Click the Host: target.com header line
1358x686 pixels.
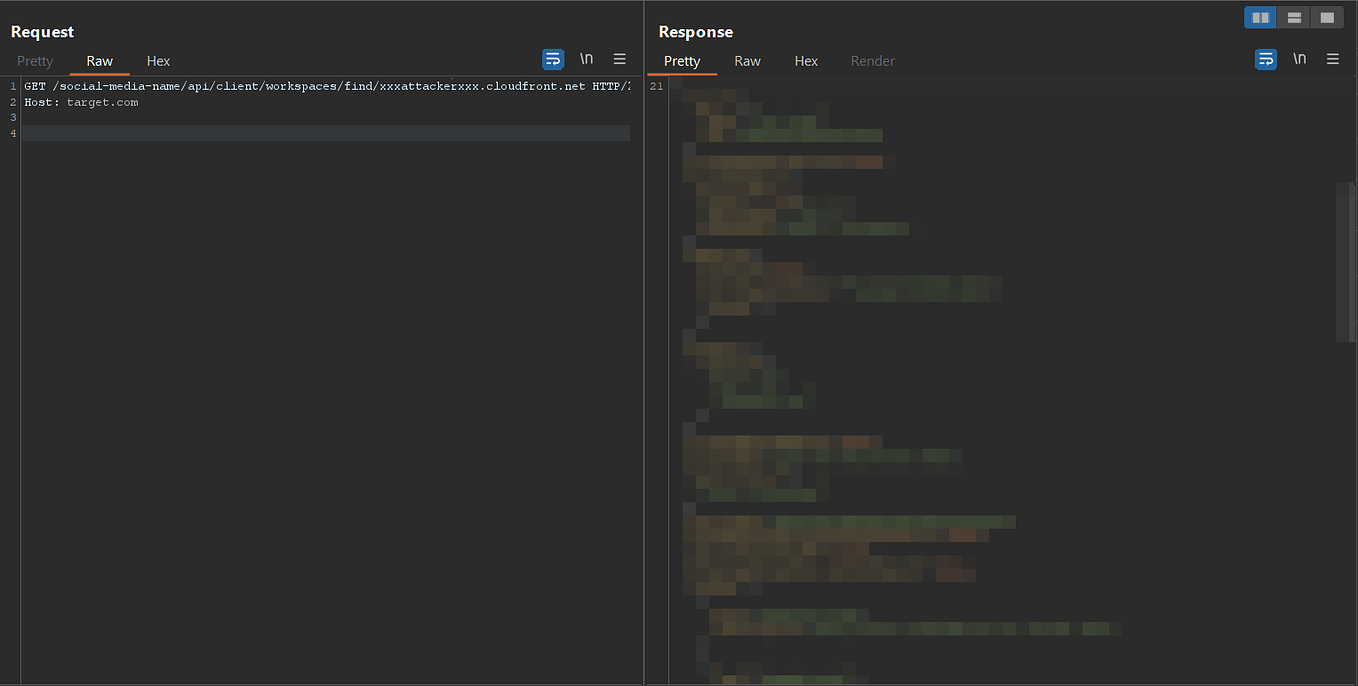click(x=83, y=102)
